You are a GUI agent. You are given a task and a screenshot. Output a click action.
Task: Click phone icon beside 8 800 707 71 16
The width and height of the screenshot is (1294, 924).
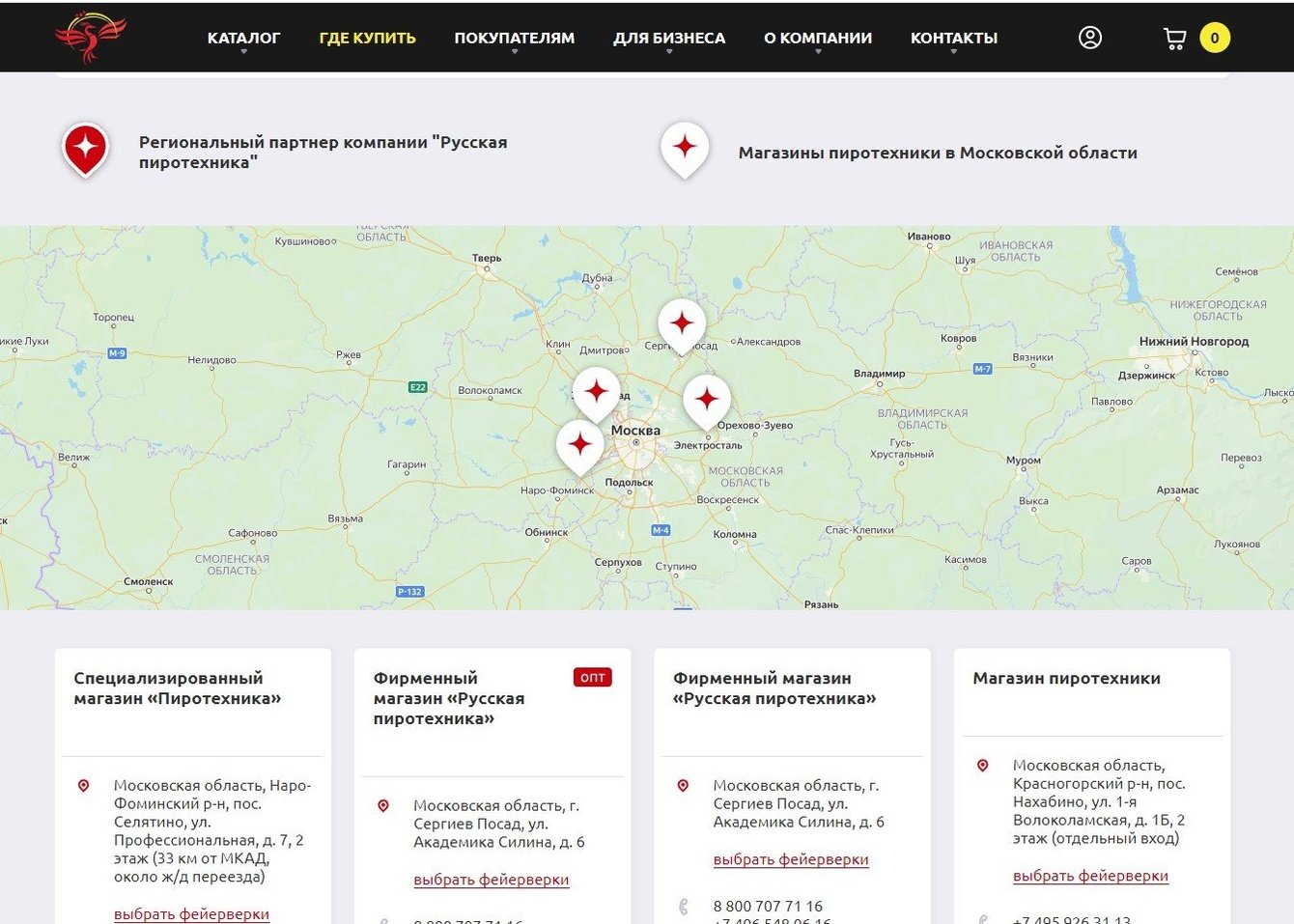coord(683,907)
